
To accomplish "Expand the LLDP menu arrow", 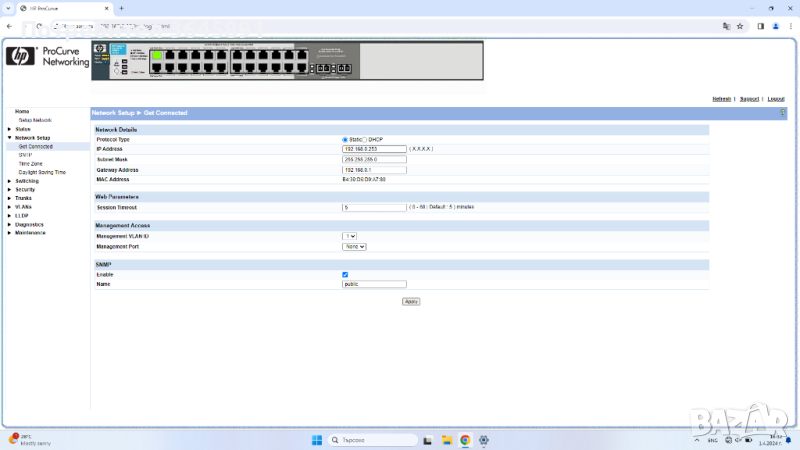I will click(x=9, y=216).
